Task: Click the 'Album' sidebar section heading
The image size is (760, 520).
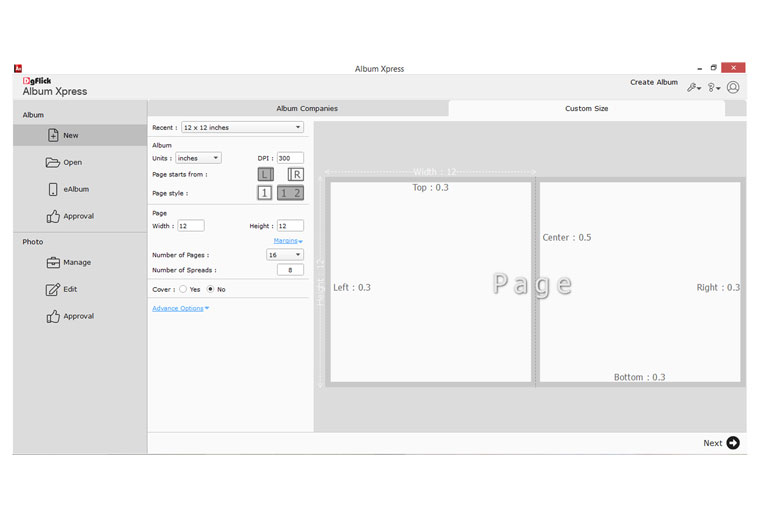Action: pyautogui.click(x=33, y=115)
